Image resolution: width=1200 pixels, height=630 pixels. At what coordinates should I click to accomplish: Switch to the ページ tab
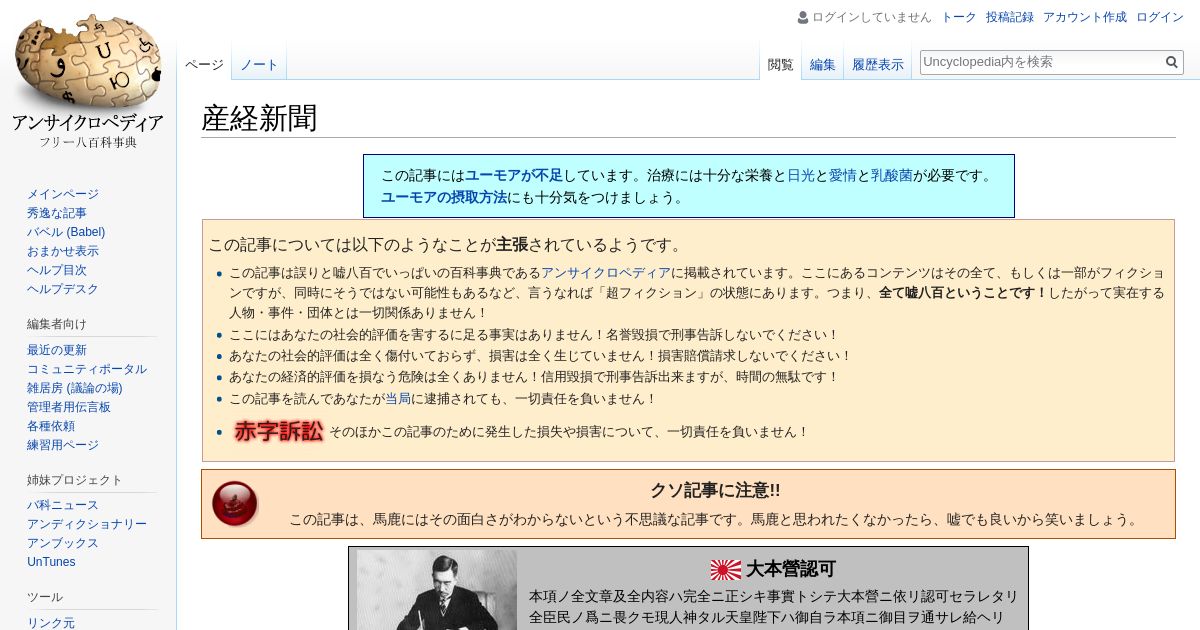pos(204,64)
